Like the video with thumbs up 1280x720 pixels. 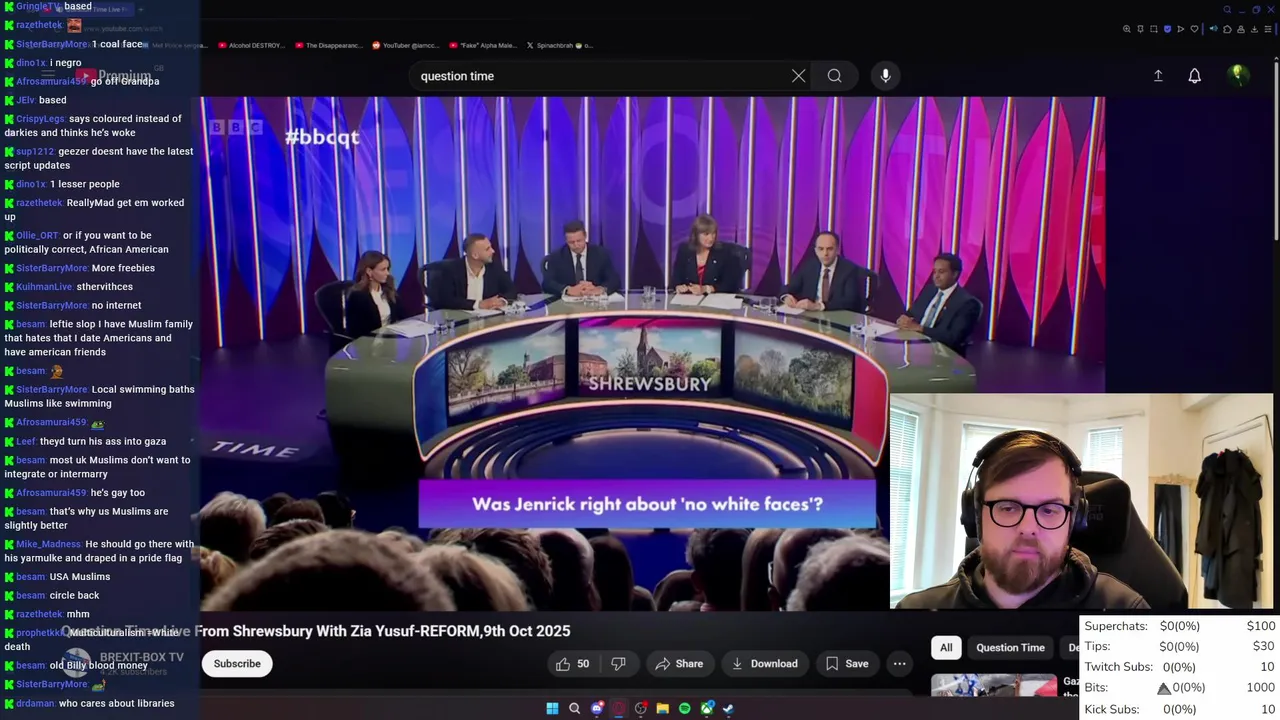tap(573, 664)
